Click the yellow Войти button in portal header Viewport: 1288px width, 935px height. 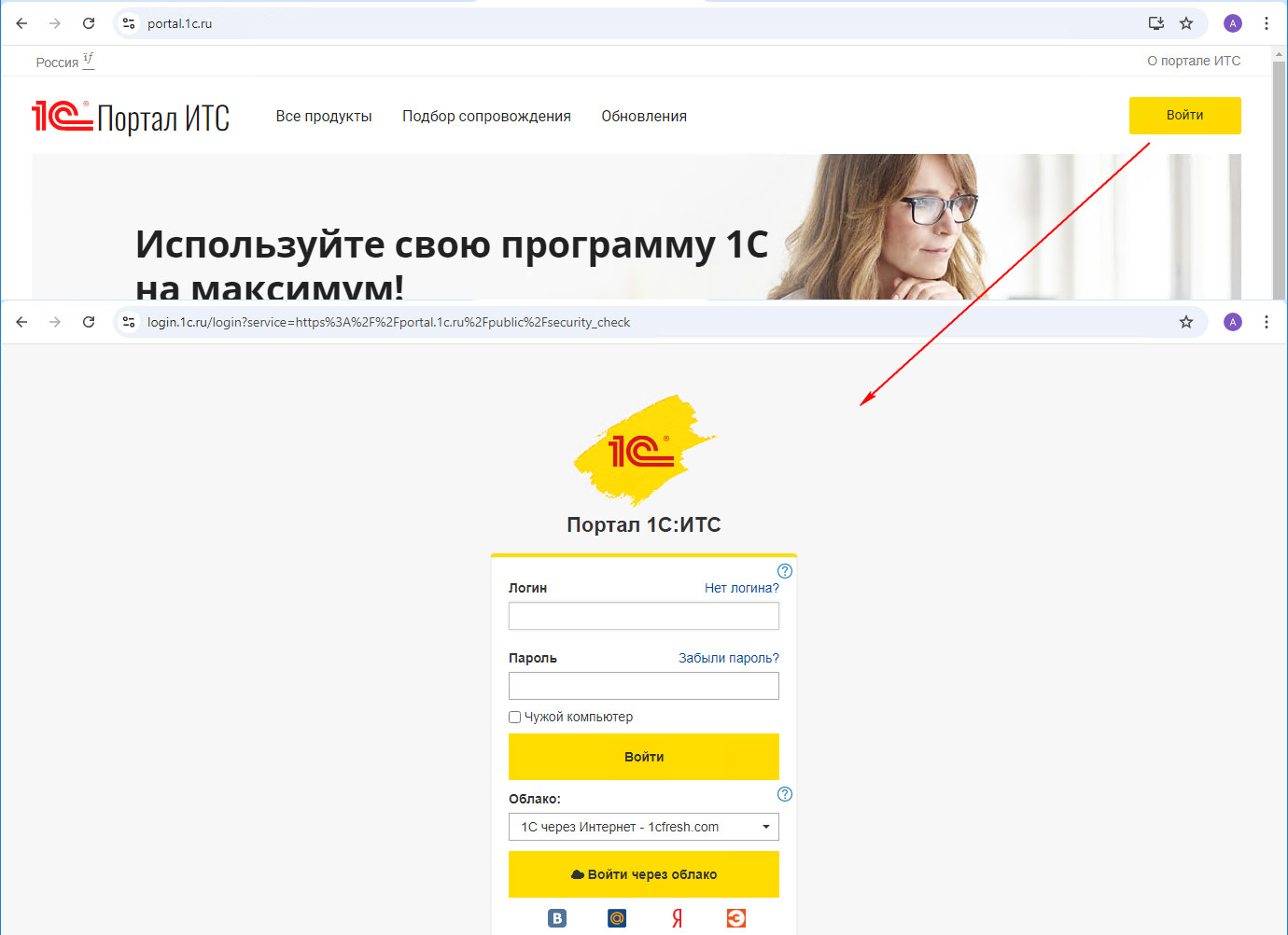pos(1185,116)
